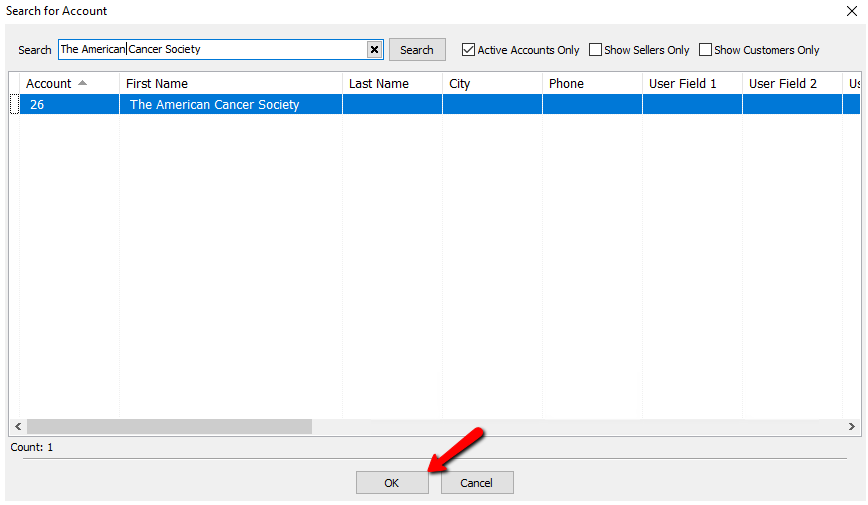The width and height of the screenshot is (868, 505).
Task: Sort by the Last Name column header
Action: coord(392,84)
